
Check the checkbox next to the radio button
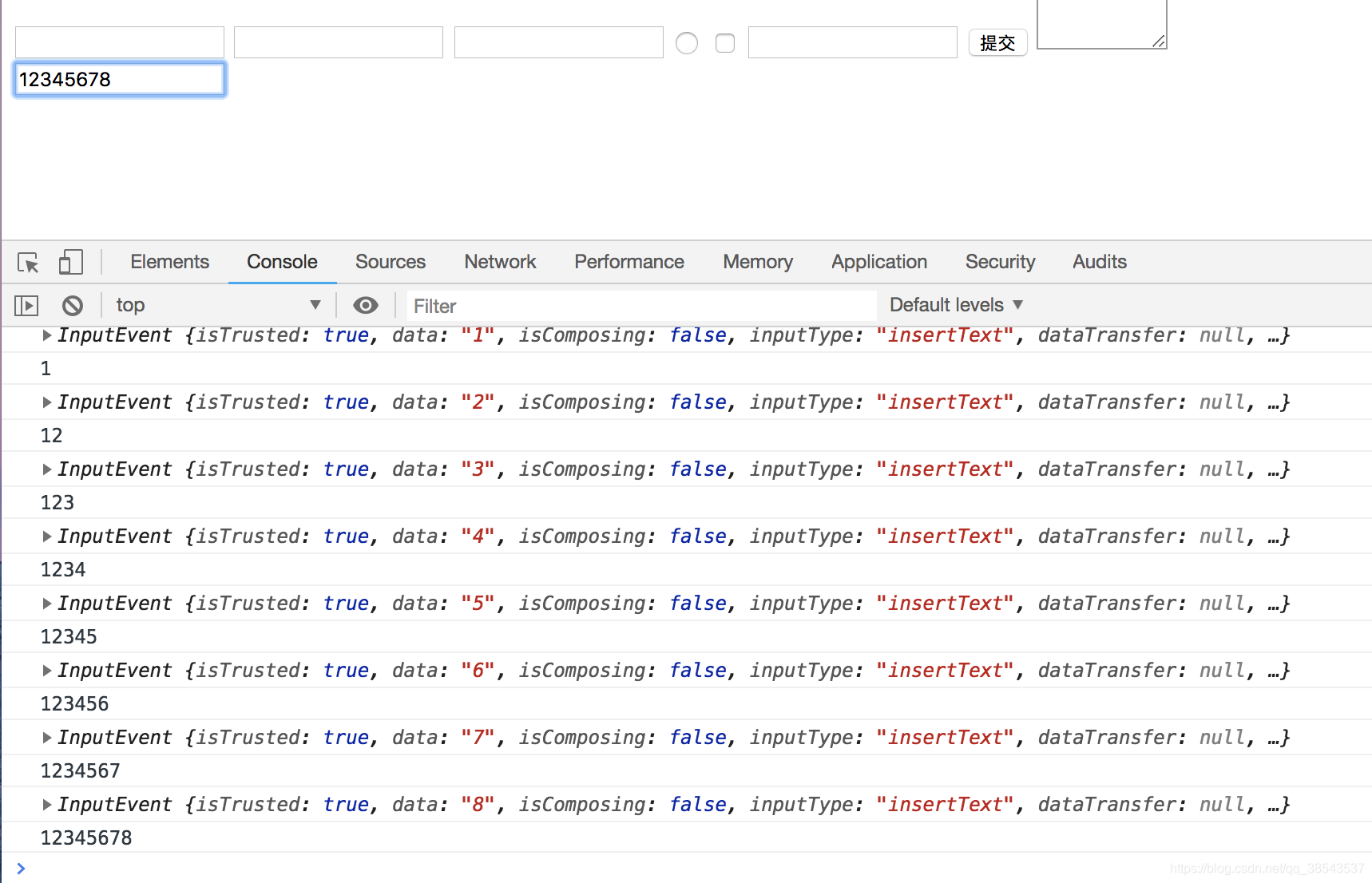[725, 43]
